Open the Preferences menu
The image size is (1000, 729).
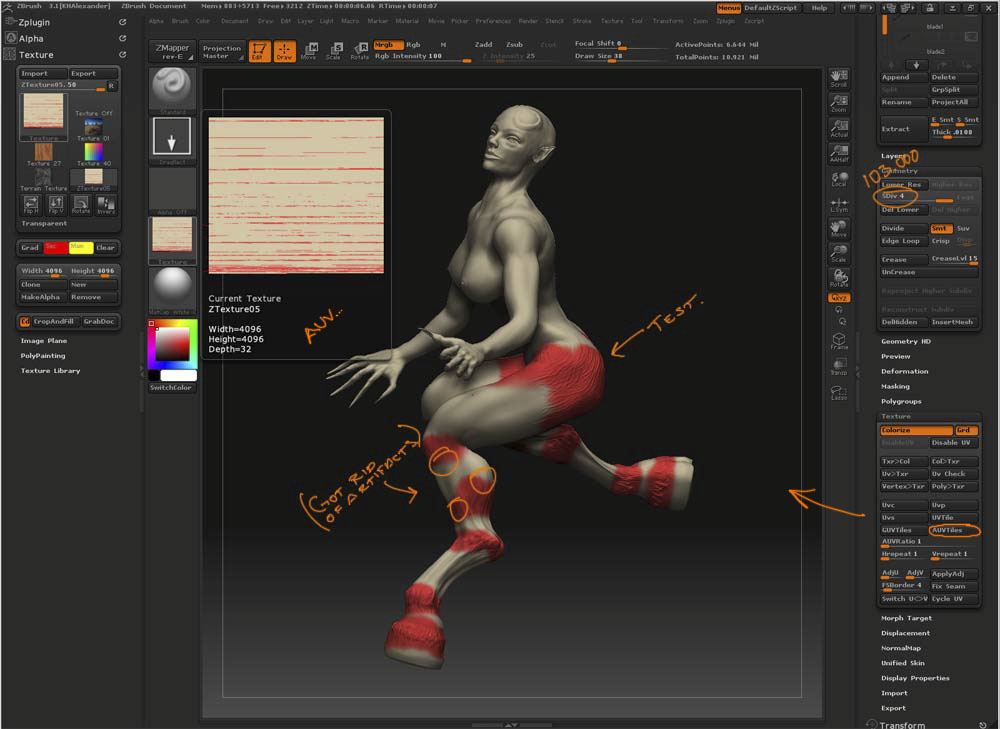[x=493, y=21]
